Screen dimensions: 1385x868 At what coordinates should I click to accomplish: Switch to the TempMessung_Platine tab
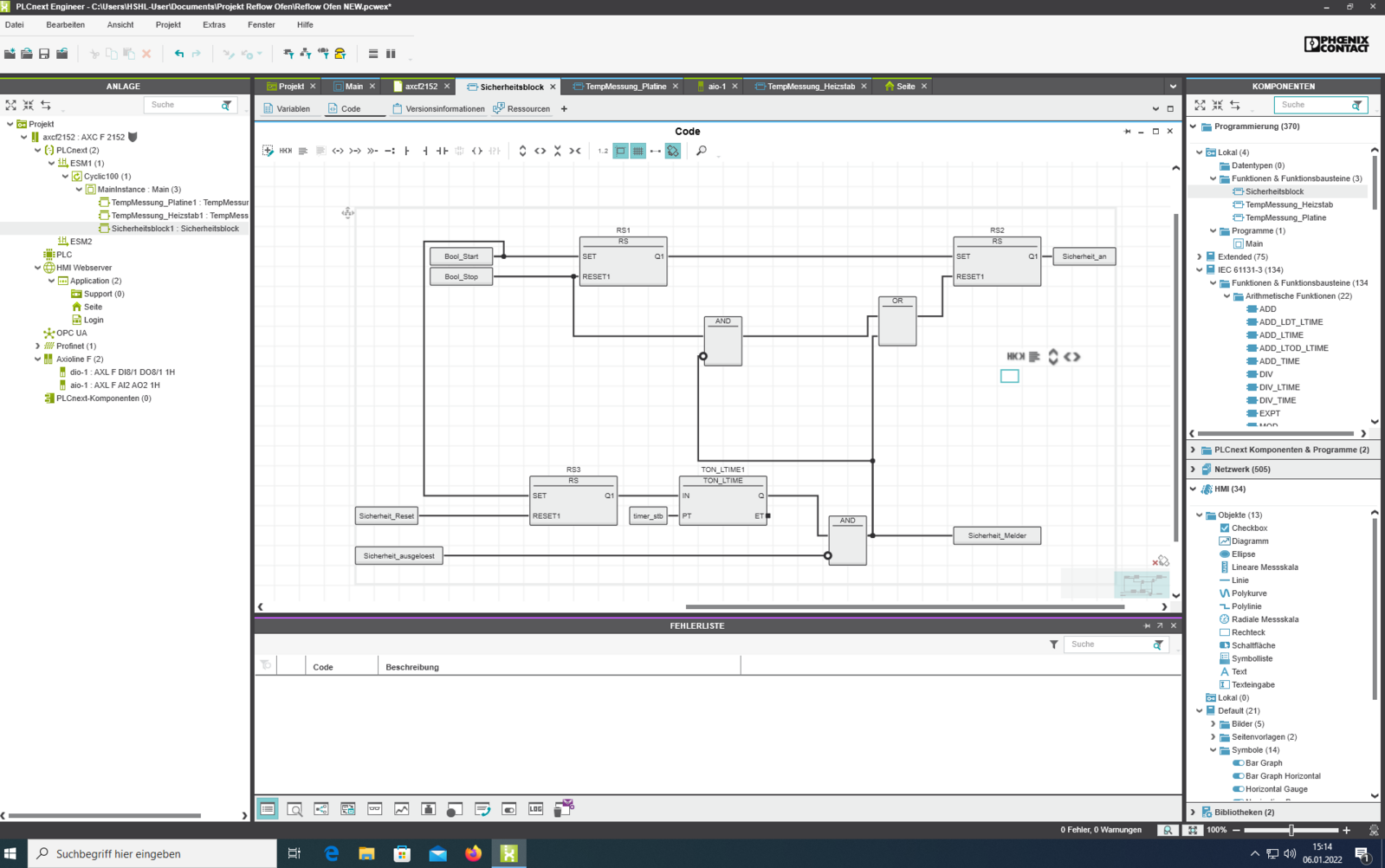pos(625,87)
